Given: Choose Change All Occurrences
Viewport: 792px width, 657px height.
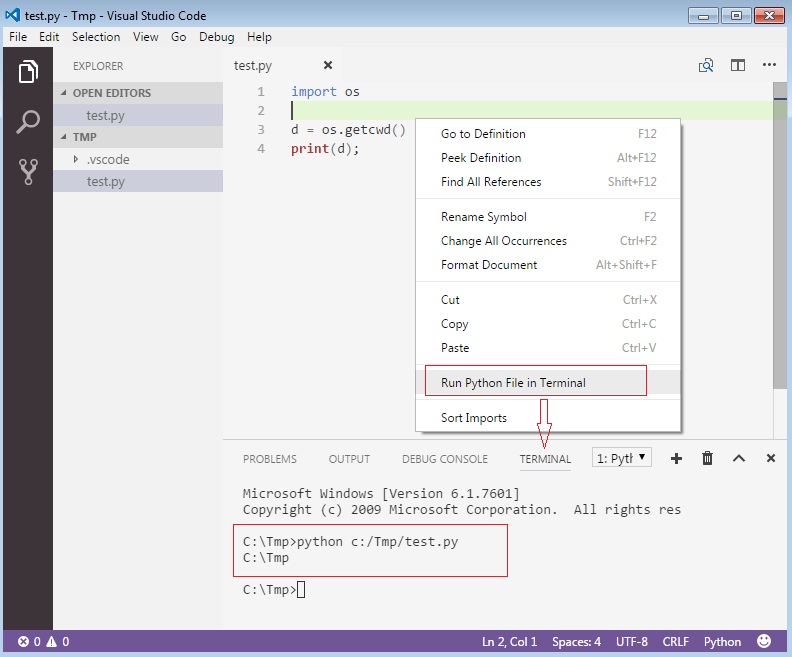Looking at the screenshot, I should coord(548,241).
